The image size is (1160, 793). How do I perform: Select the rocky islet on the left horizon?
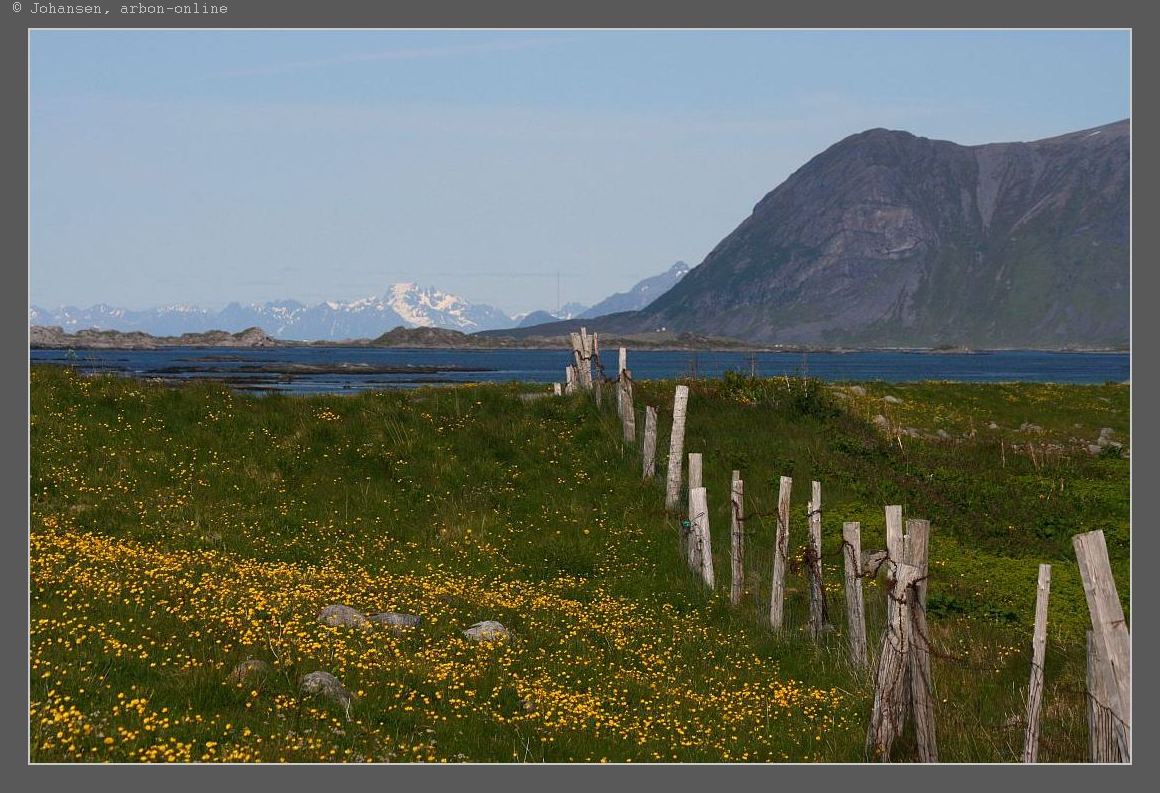click(250, 337)
